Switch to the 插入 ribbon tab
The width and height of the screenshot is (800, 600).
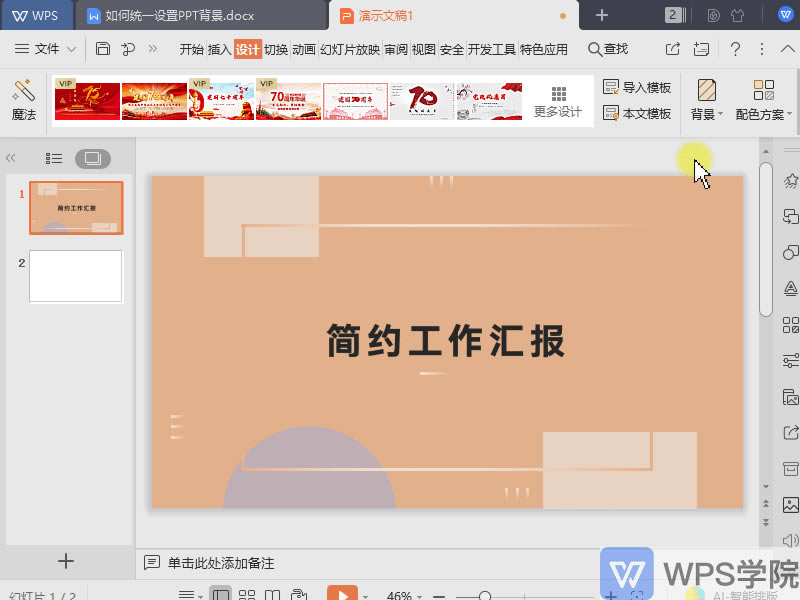[218, 48]
